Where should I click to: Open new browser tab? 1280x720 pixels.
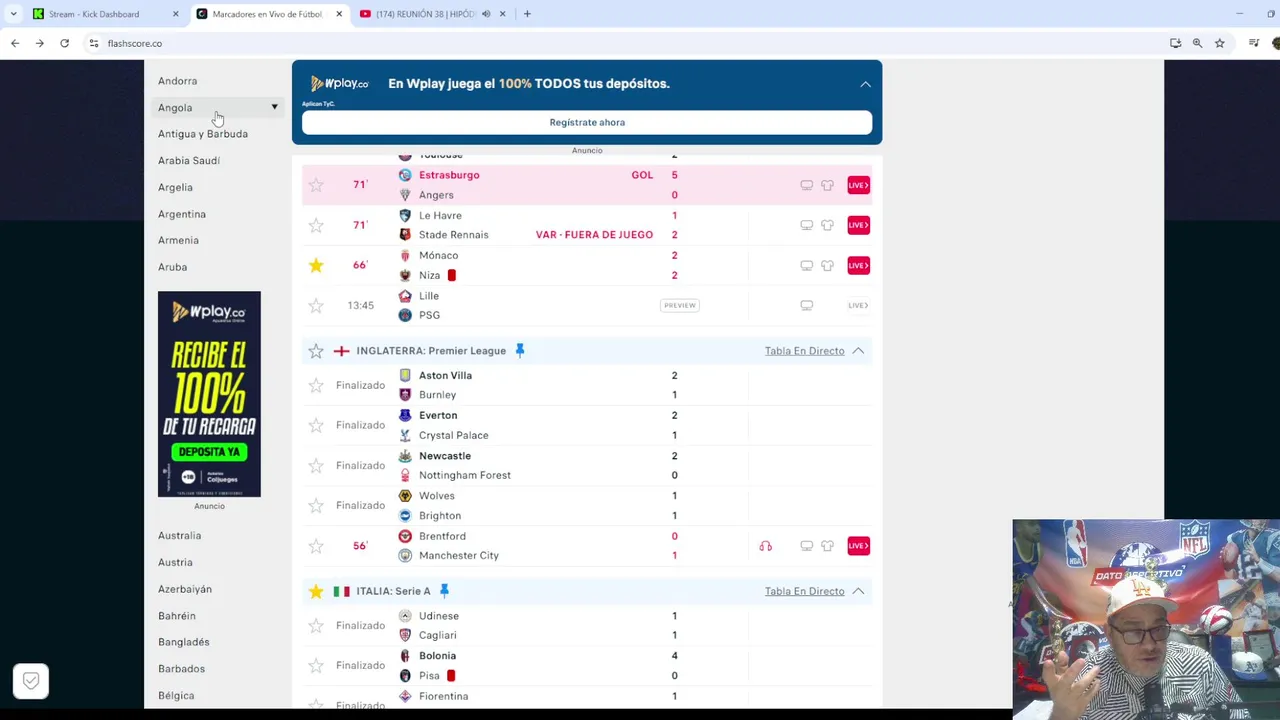point(527,14)
